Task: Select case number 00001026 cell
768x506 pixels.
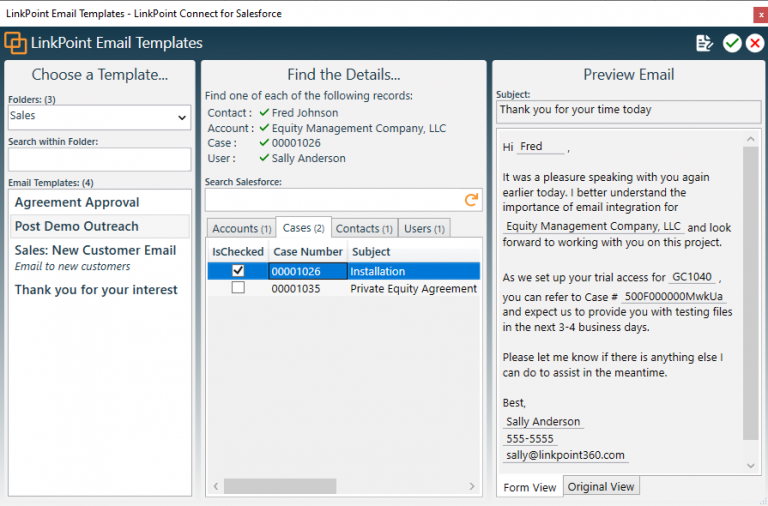Action: pyautogui.click(x=308, y=271)
